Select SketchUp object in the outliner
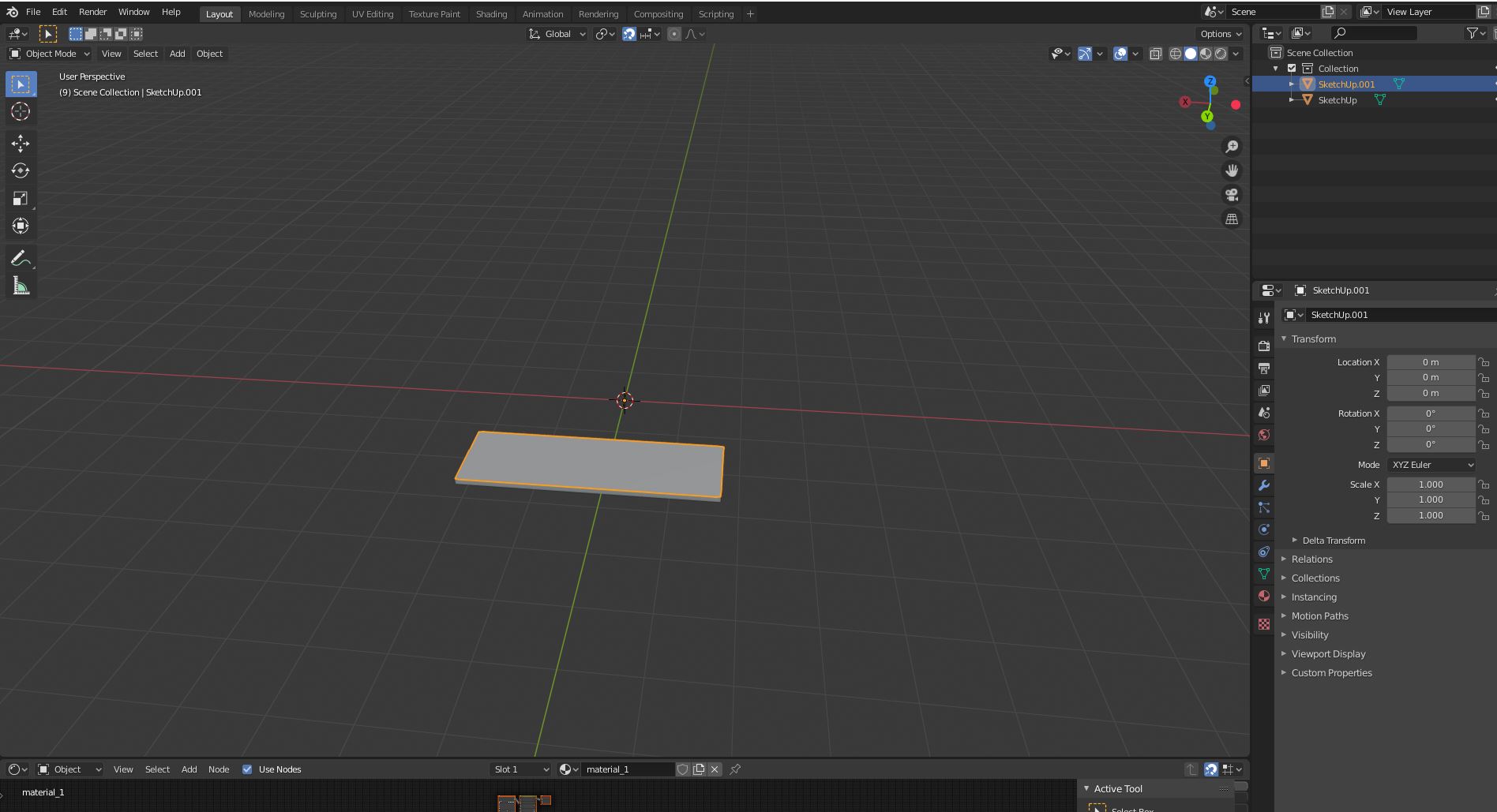The height and width of the screenshot is (812, 1497). (1337, 100)
